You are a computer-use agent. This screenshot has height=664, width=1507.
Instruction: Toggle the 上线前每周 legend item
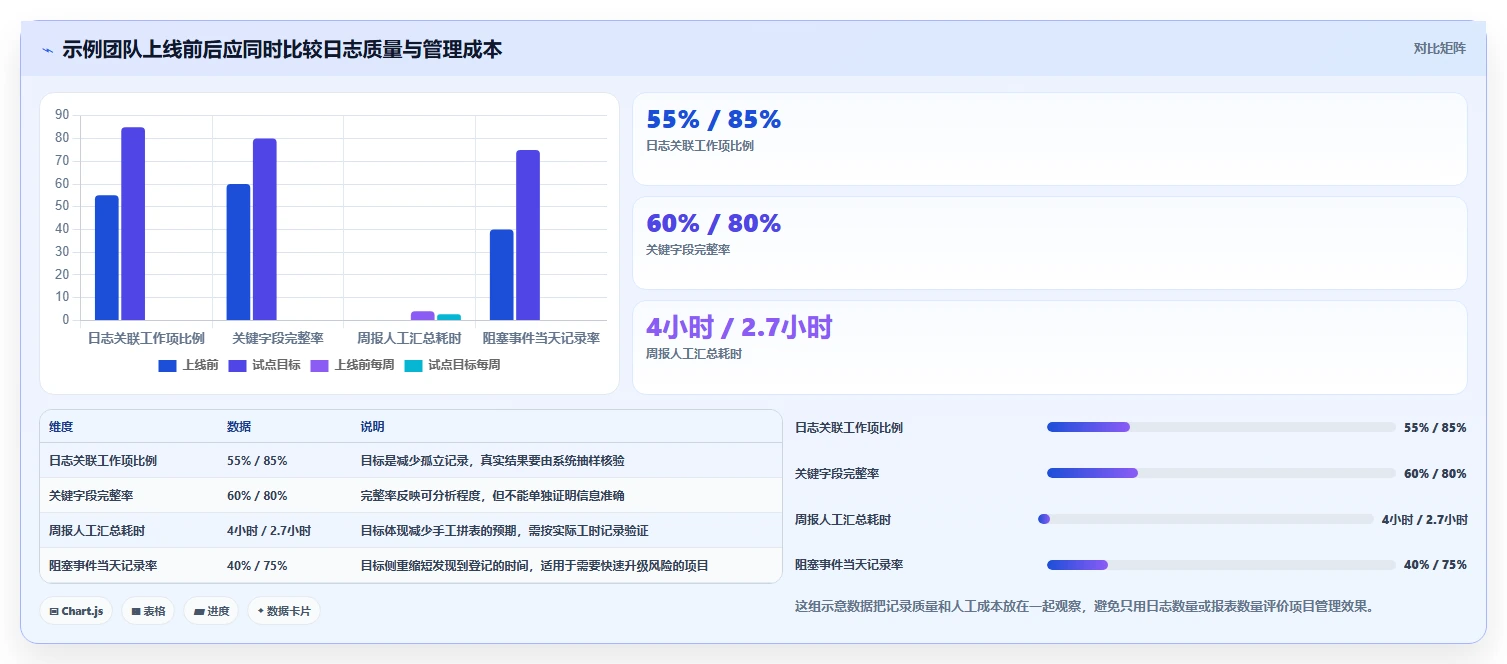coord(352,365)
